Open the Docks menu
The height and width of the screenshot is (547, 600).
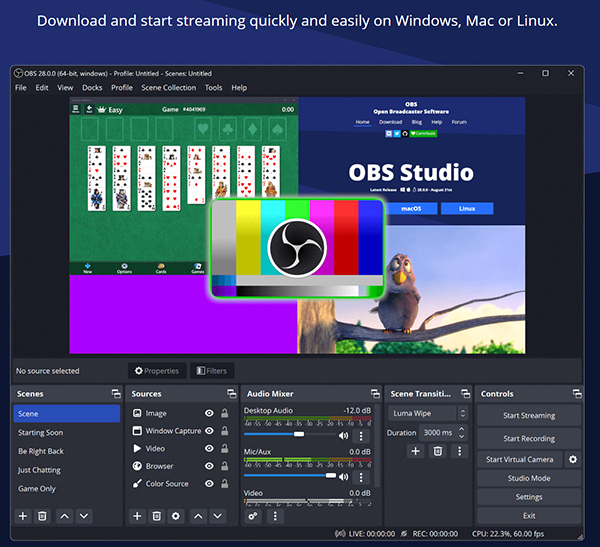point(92,88)
